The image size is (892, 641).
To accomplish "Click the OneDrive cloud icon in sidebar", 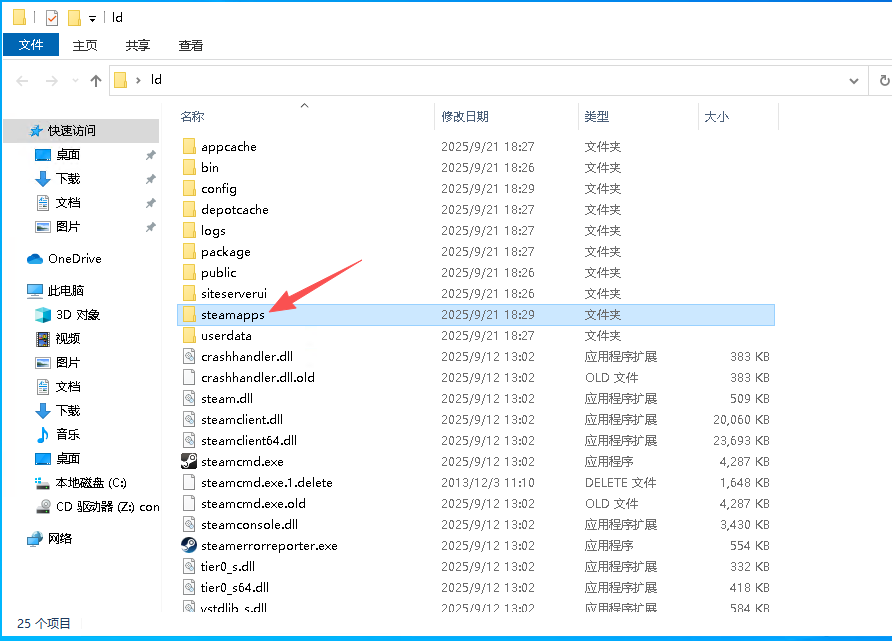I will (x=35, y=259).
